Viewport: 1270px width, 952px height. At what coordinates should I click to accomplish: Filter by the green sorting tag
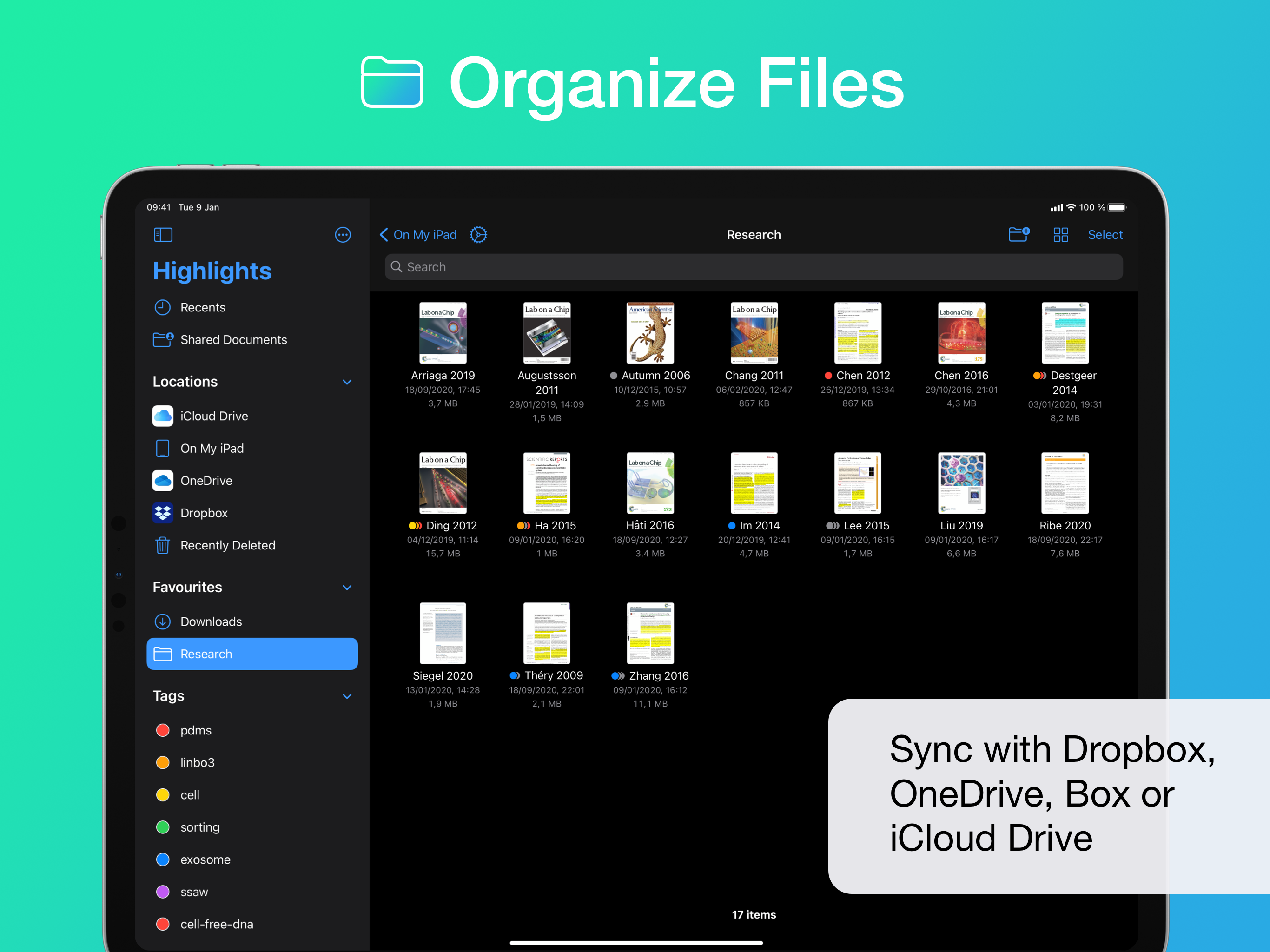point(199,827)
